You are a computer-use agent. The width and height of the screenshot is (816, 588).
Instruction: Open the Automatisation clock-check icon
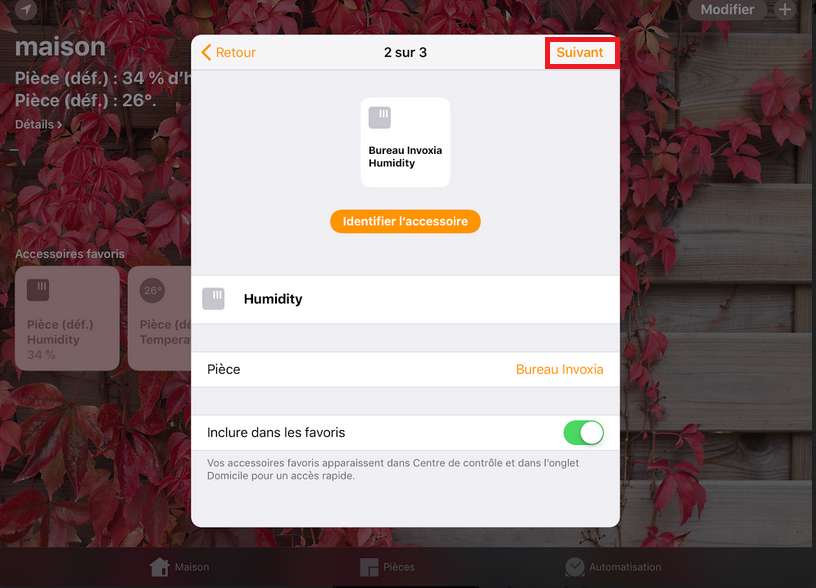[x=575, y=567]
